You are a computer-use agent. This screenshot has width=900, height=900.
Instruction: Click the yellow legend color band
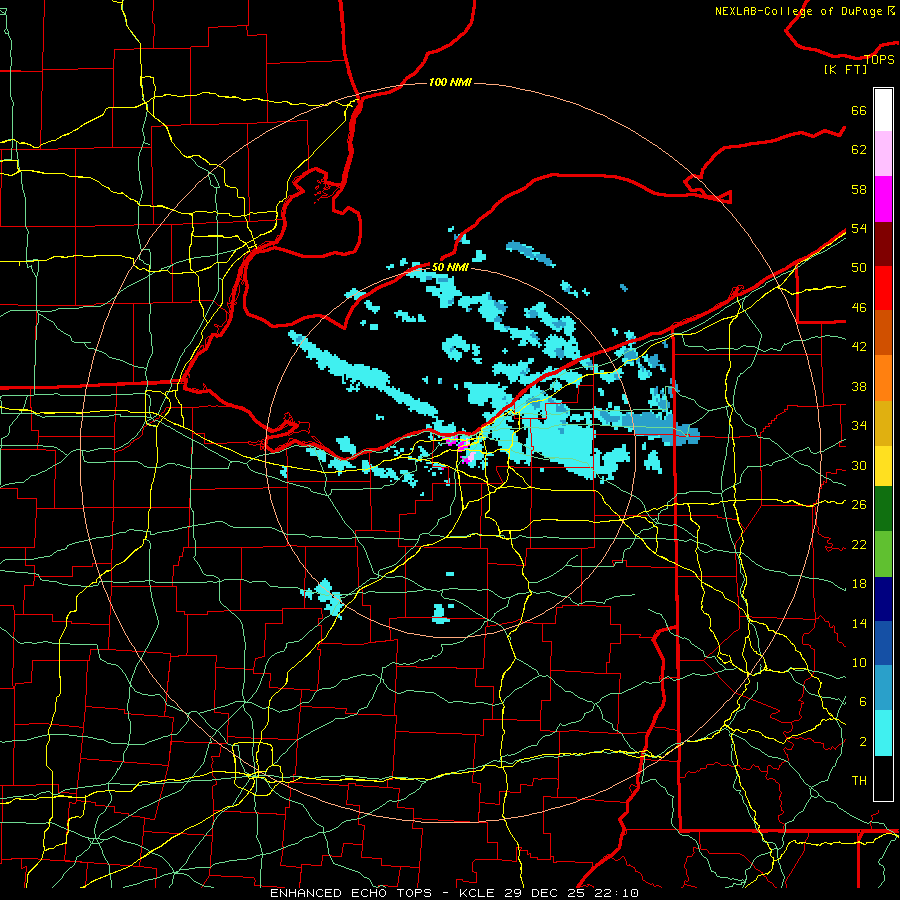(x=883, y=467)
